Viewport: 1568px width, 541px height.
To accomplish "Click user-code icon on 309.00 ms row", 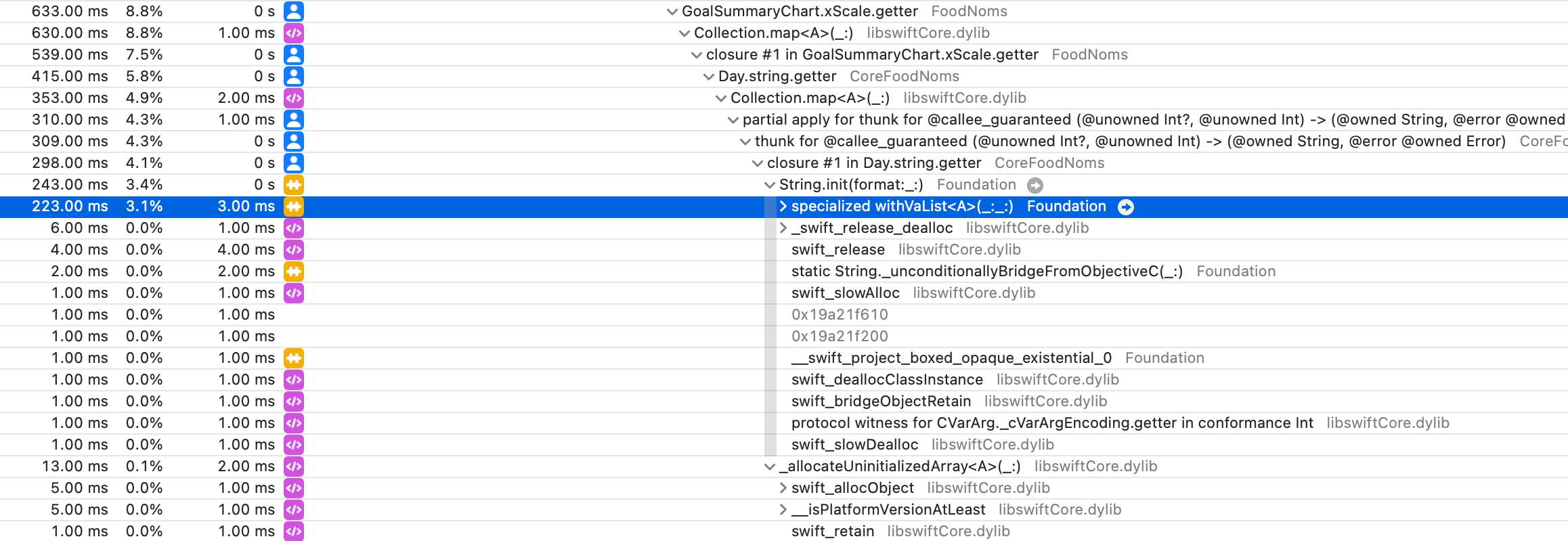I will tap(294, 142).
